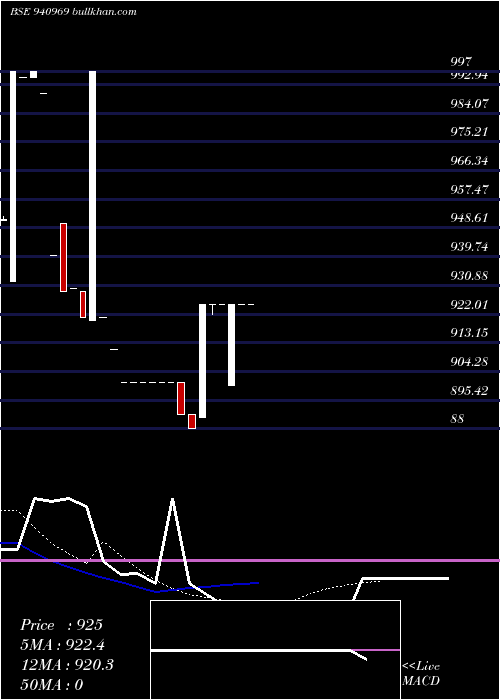This screenshot has width=500, height=700.
Task: Click the red candle below the dashed line near 895.42
Action: tap(181, 398)
